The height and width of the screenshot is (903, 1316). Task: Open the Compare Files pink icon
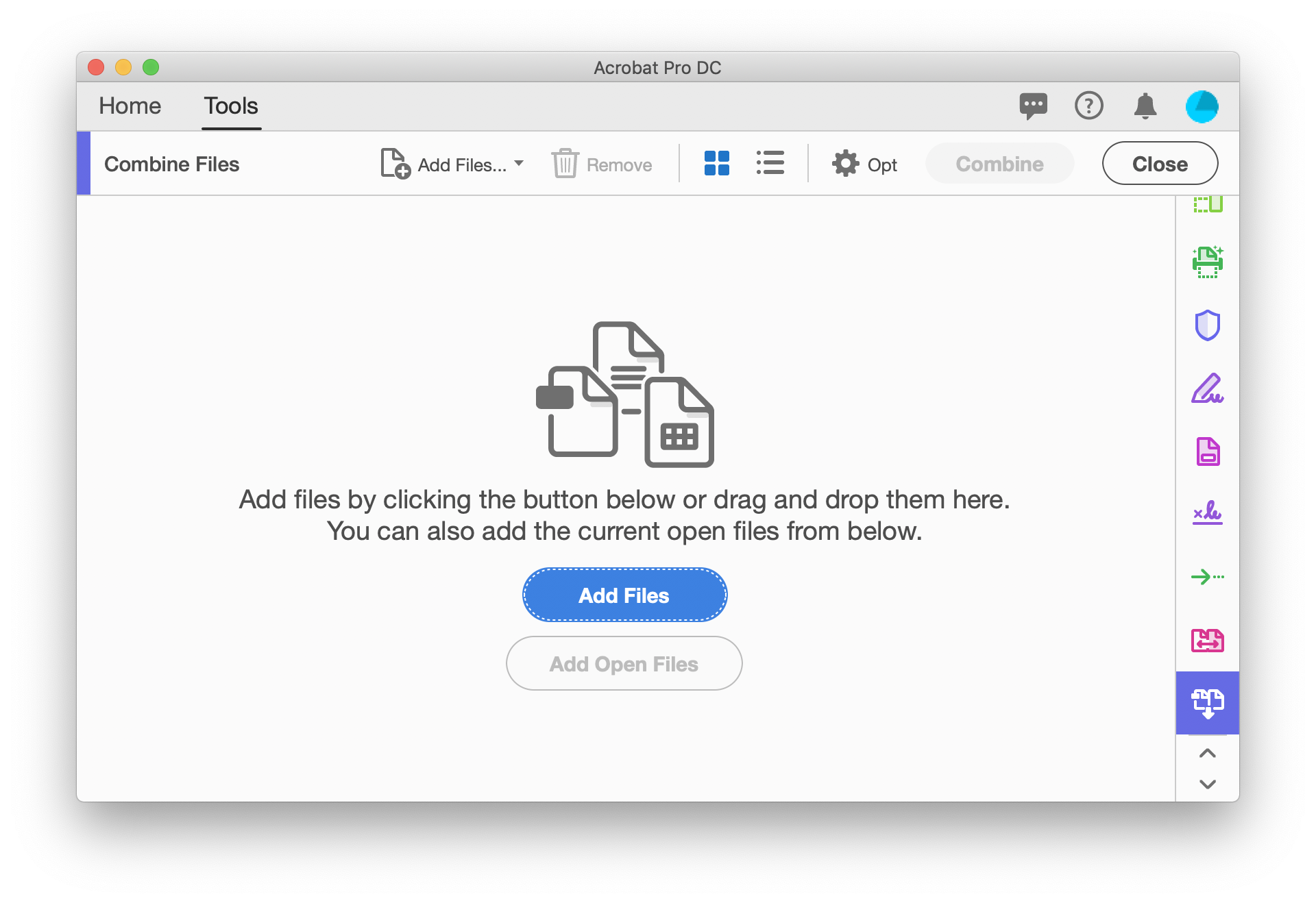pos(1207,641)
